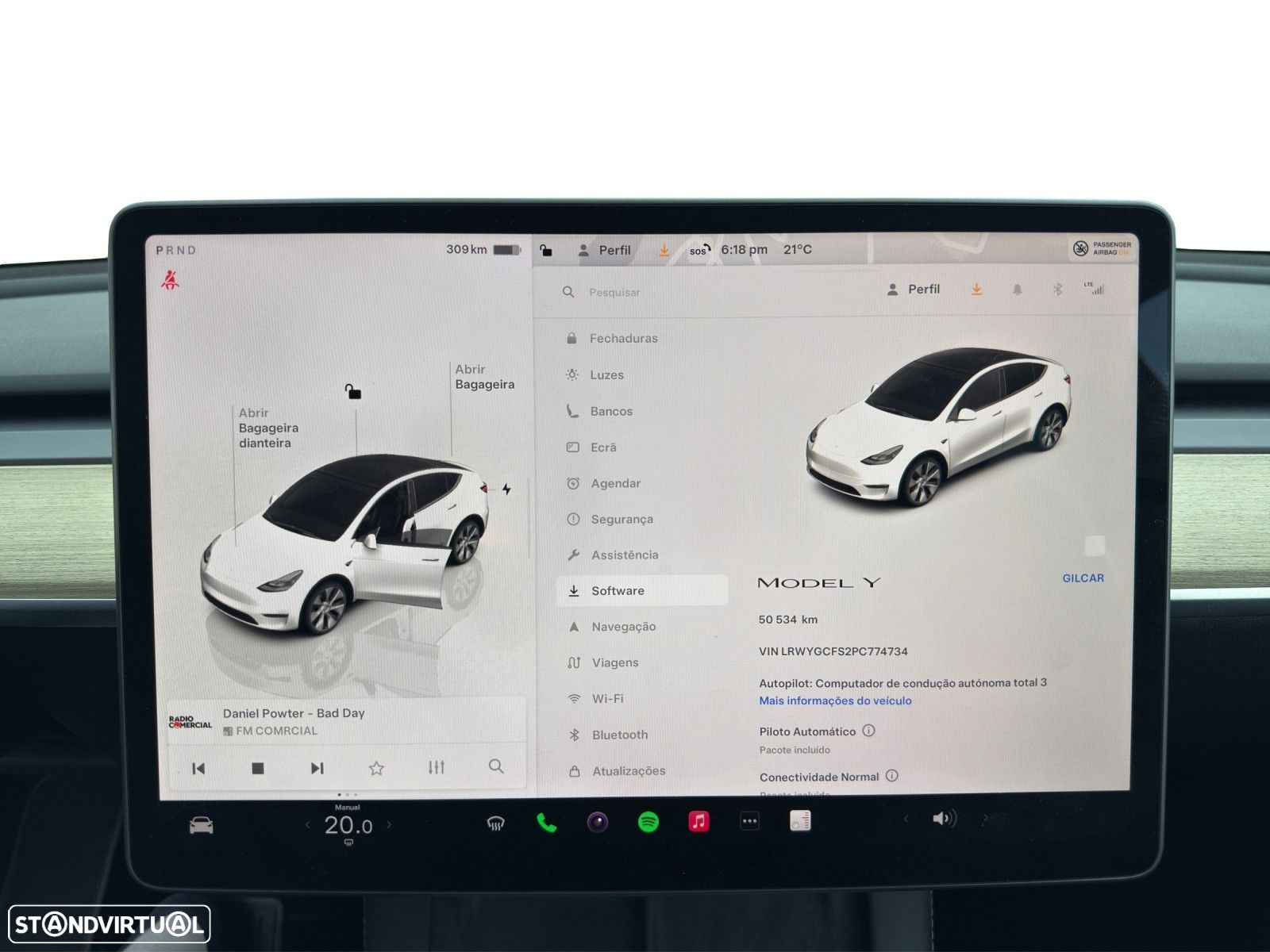Stop radio playback
The height and width of the screenshot is (952, 1270).
pos(257,769)
